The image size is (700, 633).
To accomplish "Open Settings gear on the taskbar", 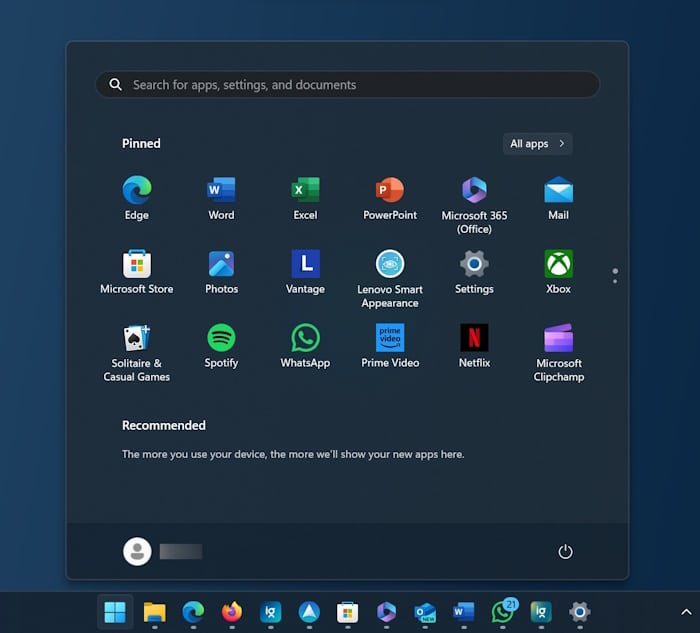I will pyautogui.click(x=579, y=612).
